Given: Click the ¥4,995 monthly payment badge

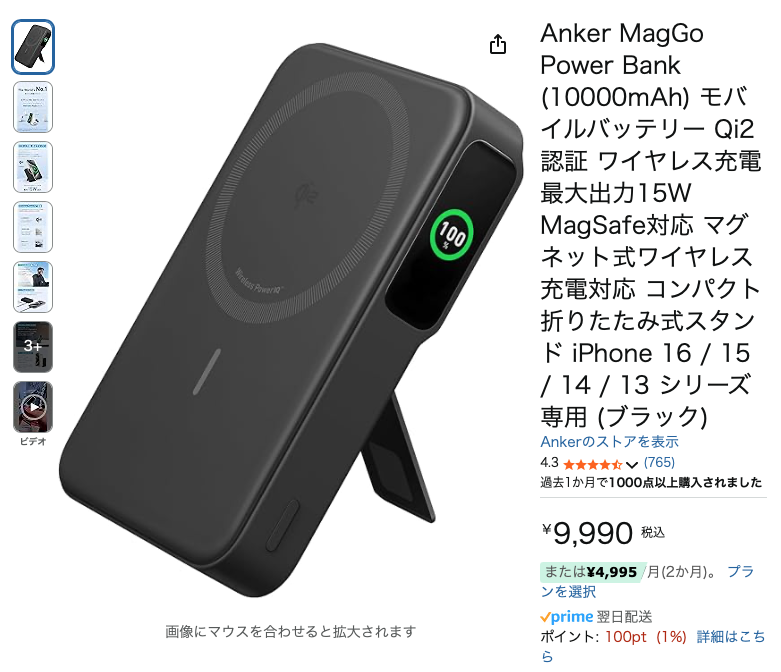Looking at the screenshot, I should 591,572.
